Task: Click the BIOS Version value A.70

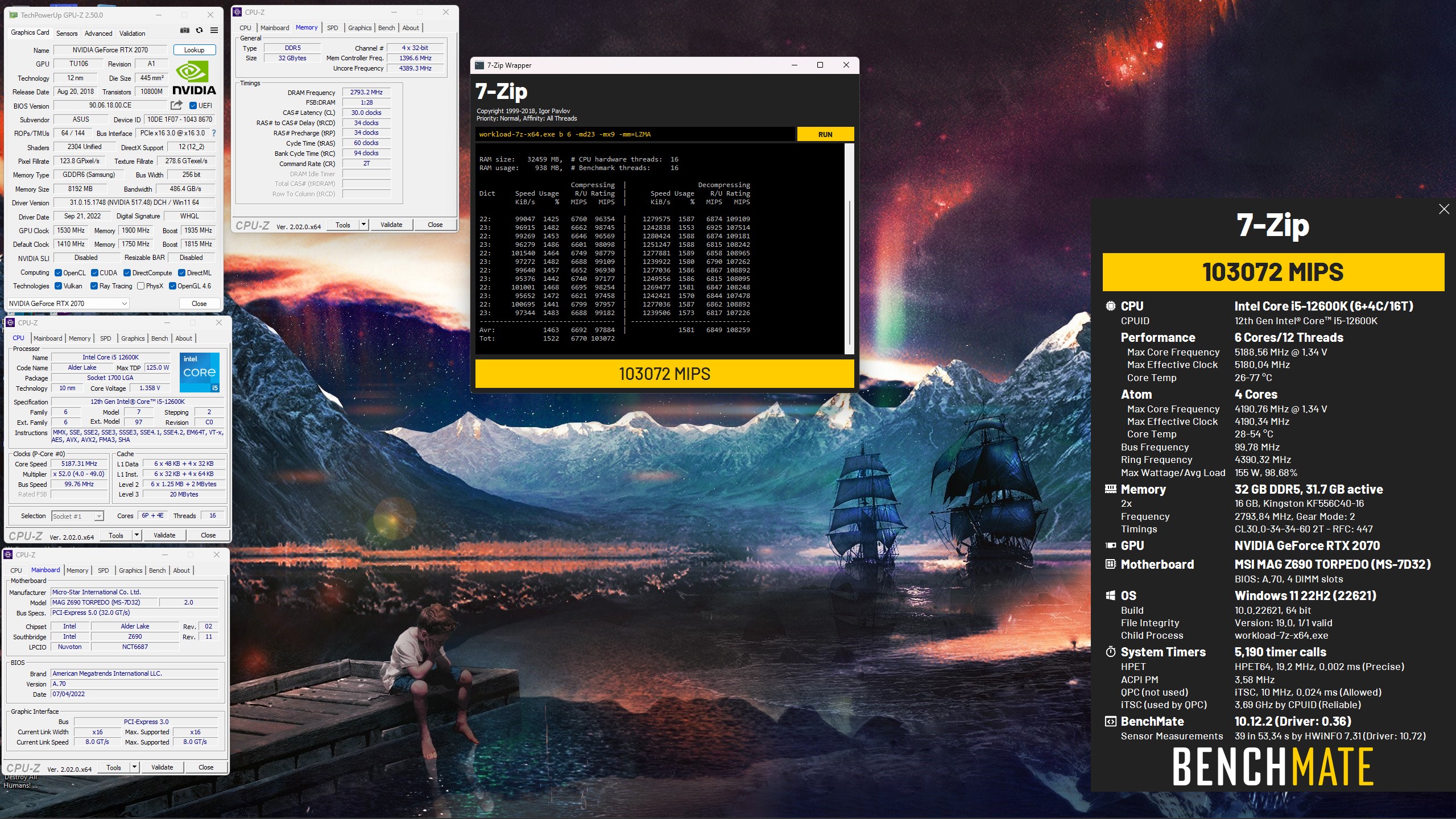Action: click(135, 684)
